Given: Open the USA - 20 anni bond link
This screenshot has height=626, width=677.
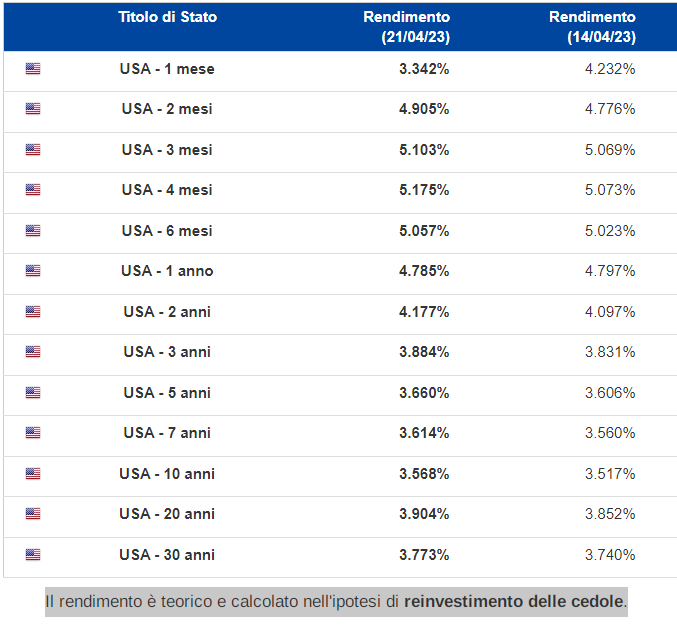Looking at the screenshot, I should point(167,514).
